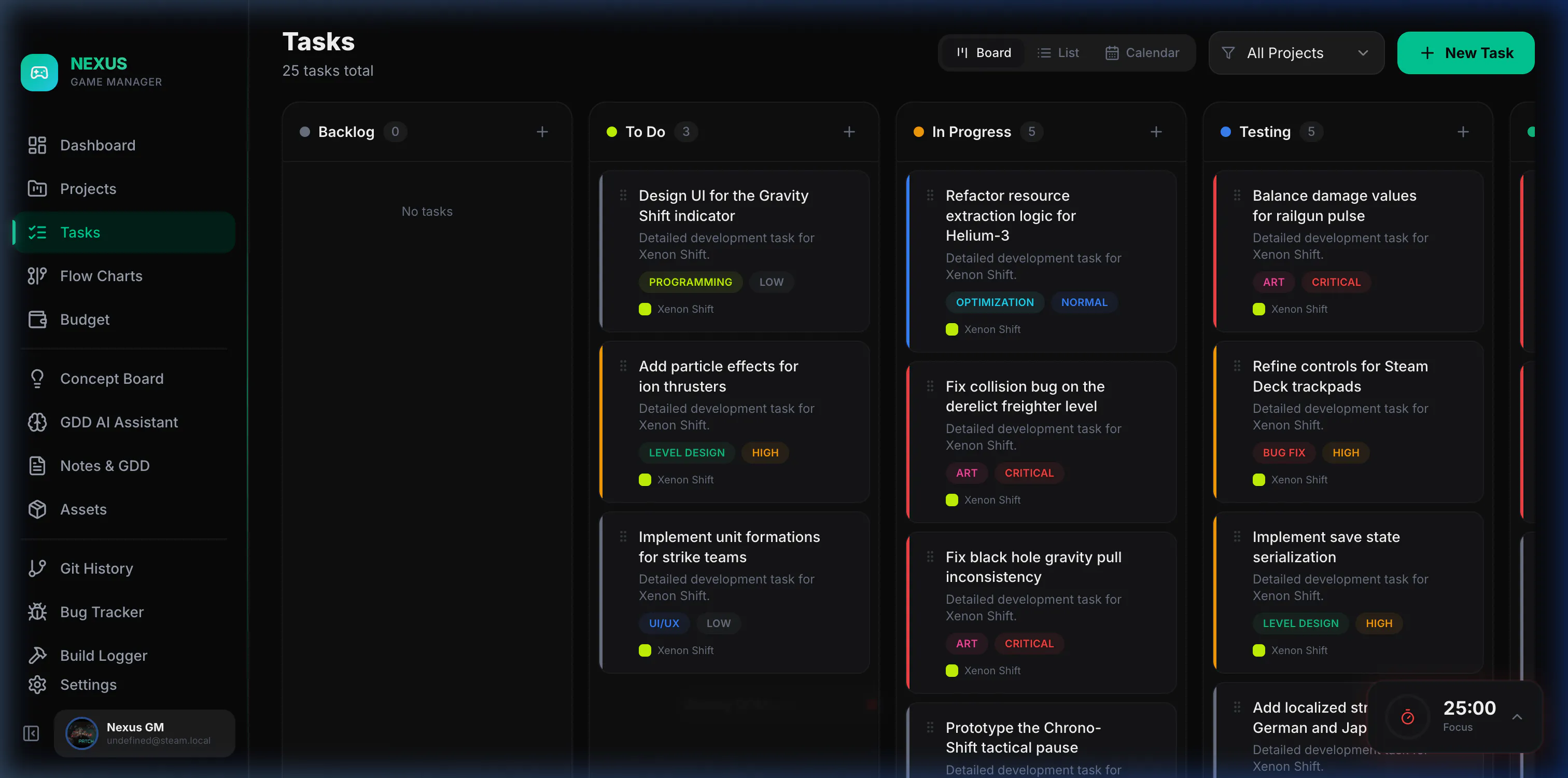Image resolution: width=1568 pixels, height=778 pixels.
Task: Add a task to In Progress column
Action: click(x=1156, y=132)
